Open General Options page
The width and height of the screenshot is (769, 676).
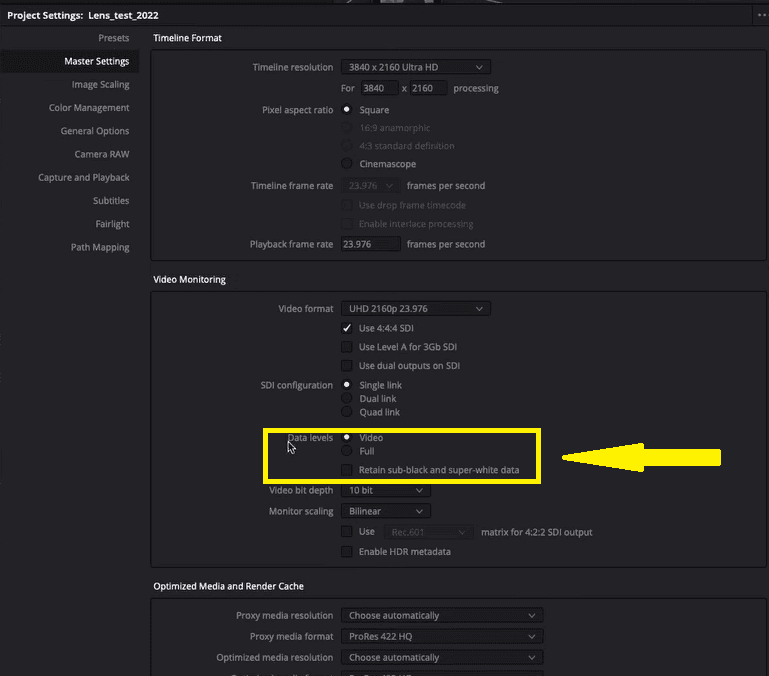coord(95,131)
